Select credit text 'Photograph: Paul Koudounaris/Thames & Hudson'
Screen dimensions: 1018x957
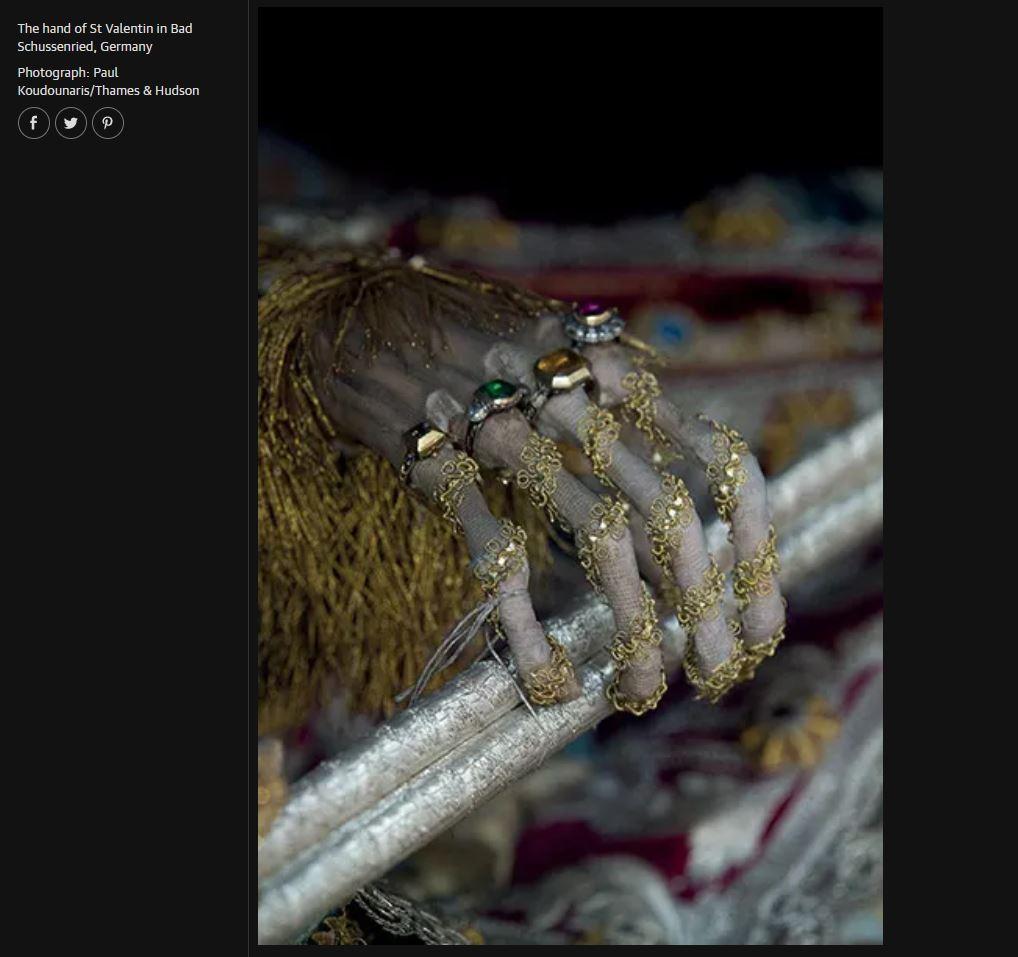pyautogui.click(x=108, y=82)
